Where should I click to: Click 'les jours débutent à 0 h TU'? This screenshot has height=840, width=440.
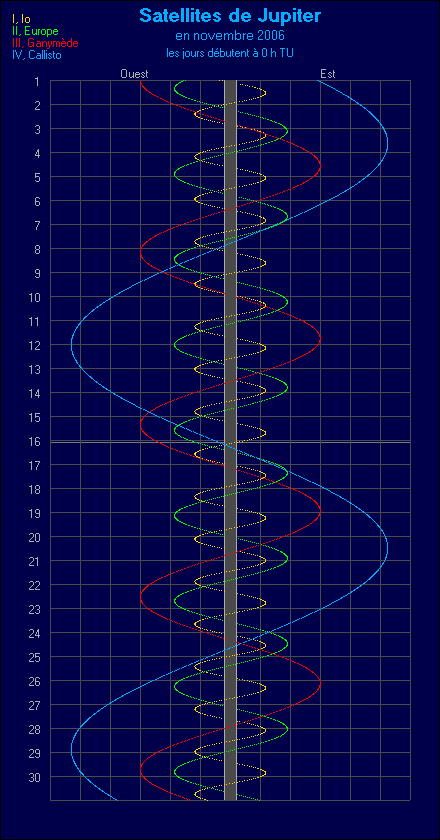230,53
